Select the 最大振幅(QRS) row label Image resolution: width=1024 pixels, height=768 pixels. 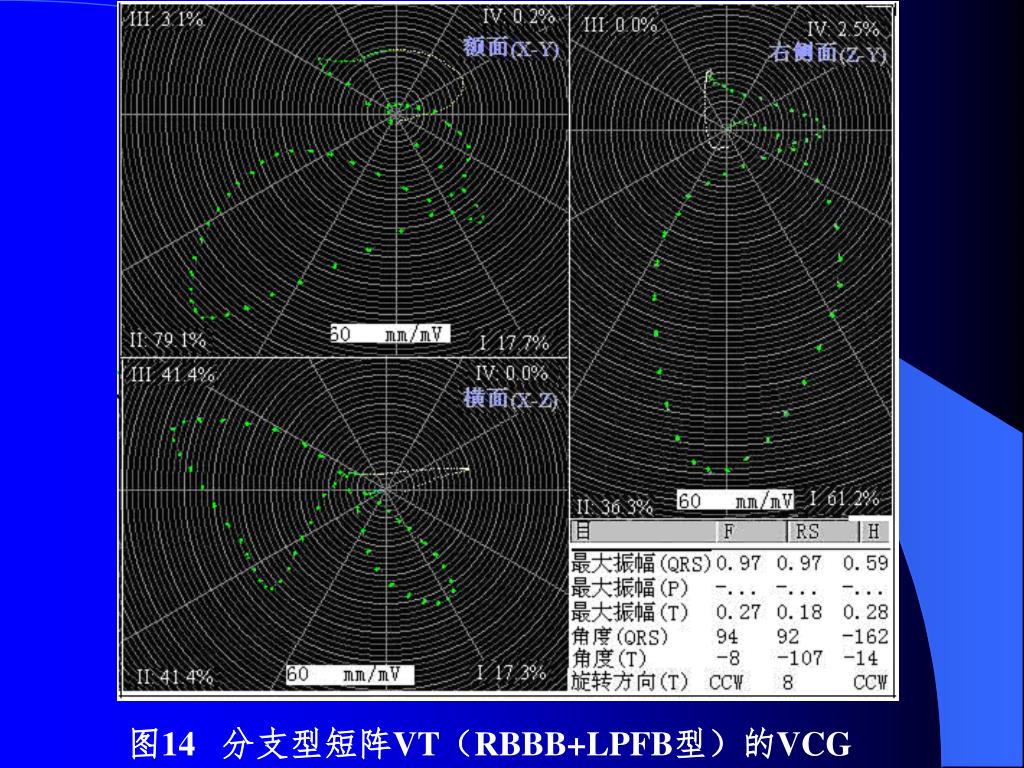641,564
